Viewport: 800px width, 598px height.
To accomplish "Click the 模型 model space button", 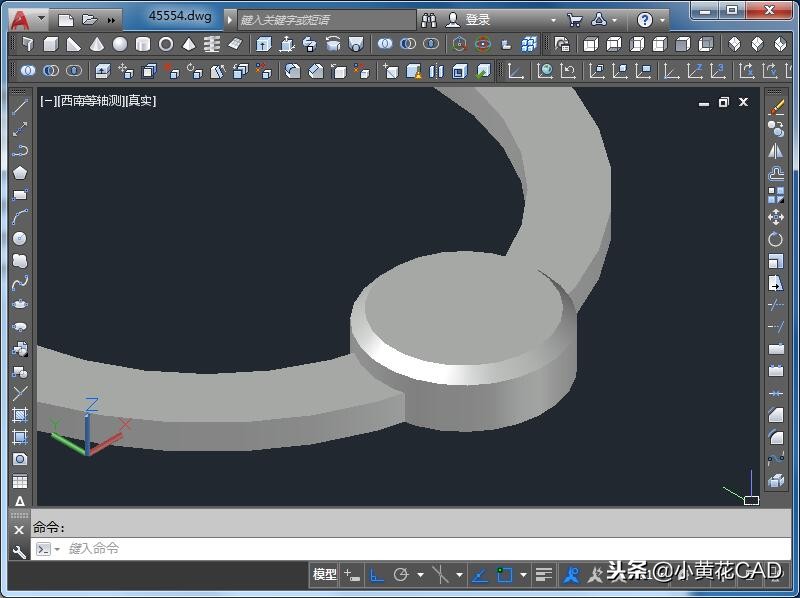I will pyautogui.click(x=325, y=575).
